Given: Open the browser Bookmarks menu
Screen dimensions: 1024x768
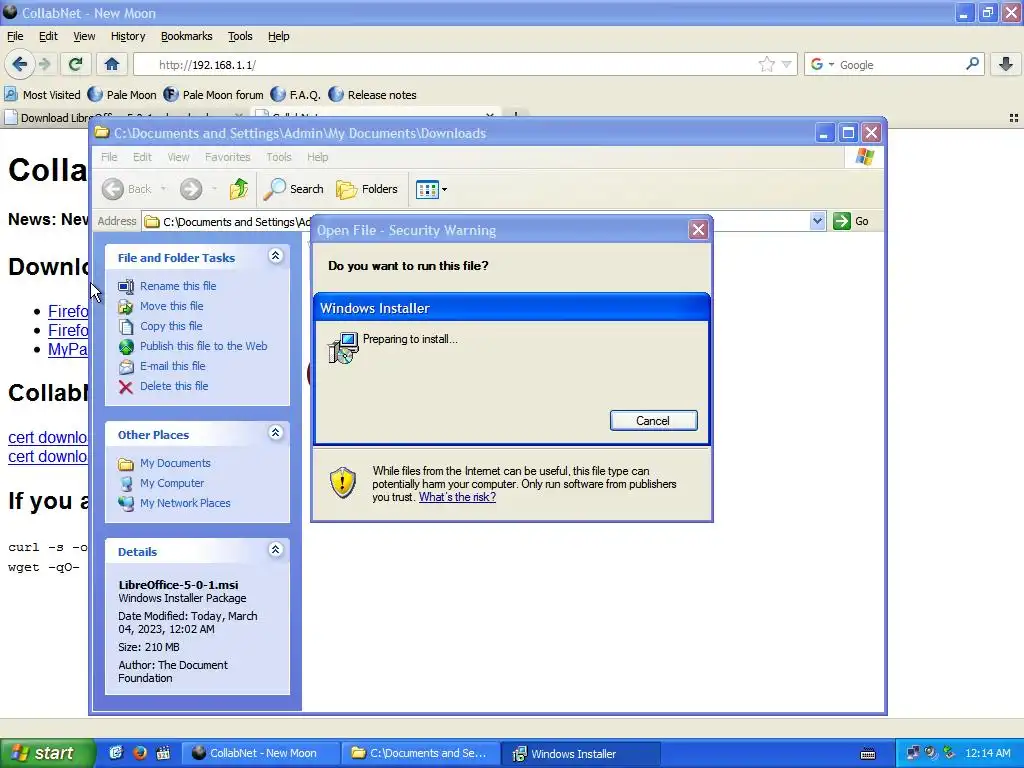Looking at the screenshot, I should click(x=186, y=36).
